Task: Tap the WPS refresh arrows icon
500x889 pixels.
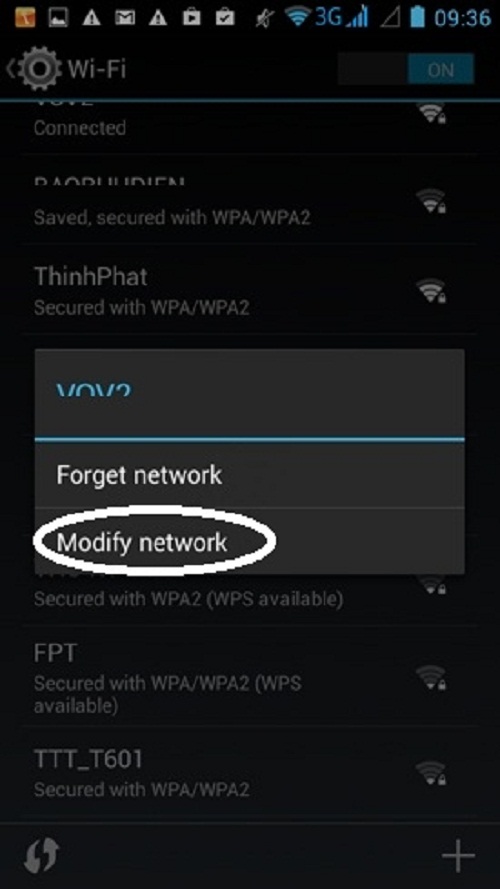Action: coord(42,856)
